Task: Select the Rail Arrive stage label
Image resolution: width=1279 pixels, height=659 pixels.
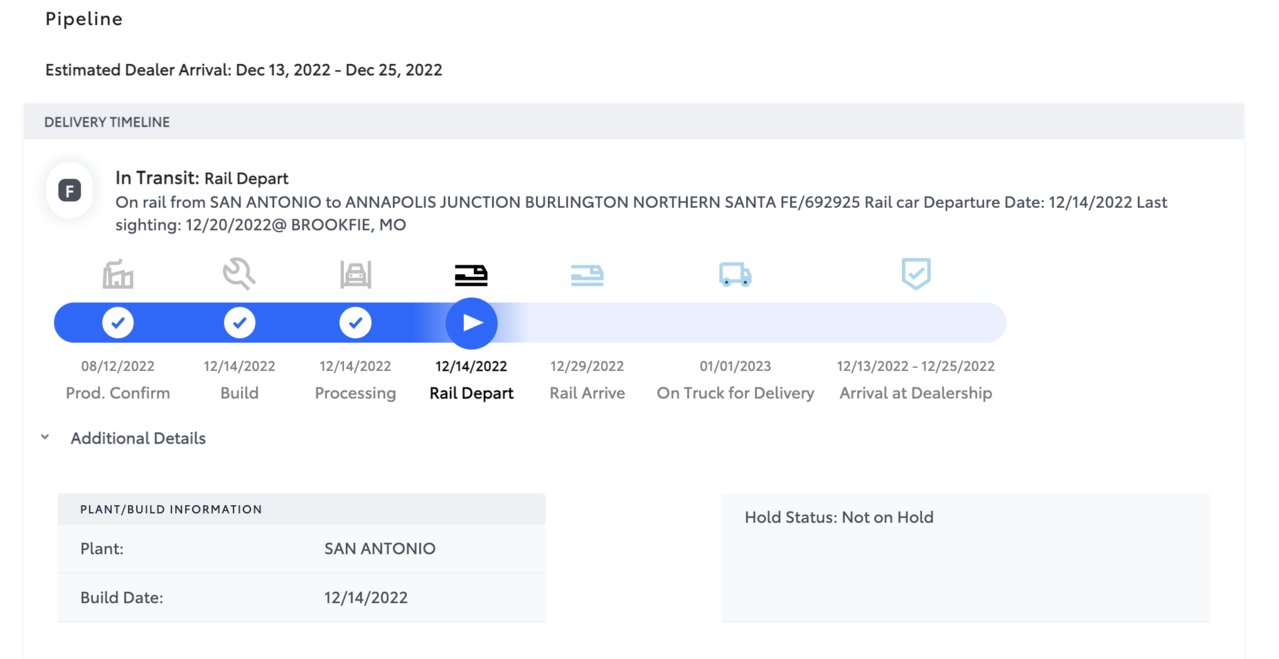Action: pos(587,393)
